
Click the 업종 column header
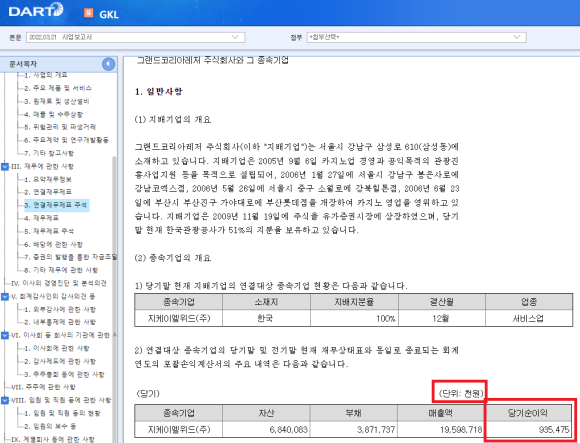click(x=529, y=302)
